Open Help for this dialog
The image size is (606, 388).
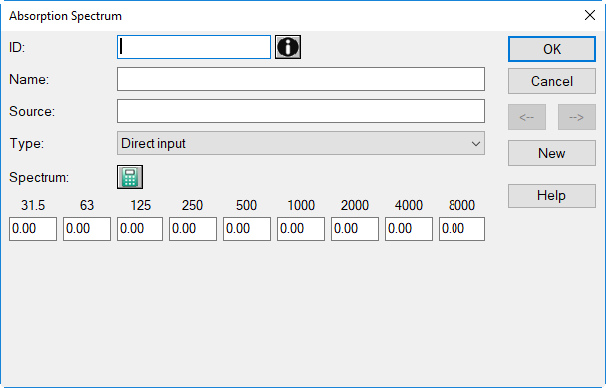coord(552,196)
